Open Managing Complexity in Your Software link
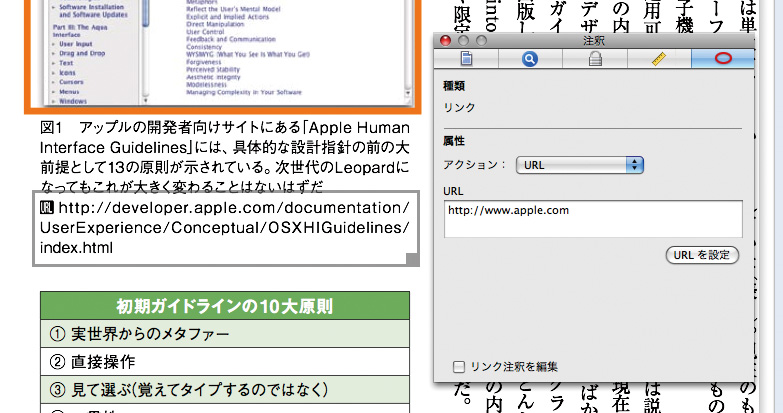The height and width of the screenshot is (413, 783). pos(244,92)
